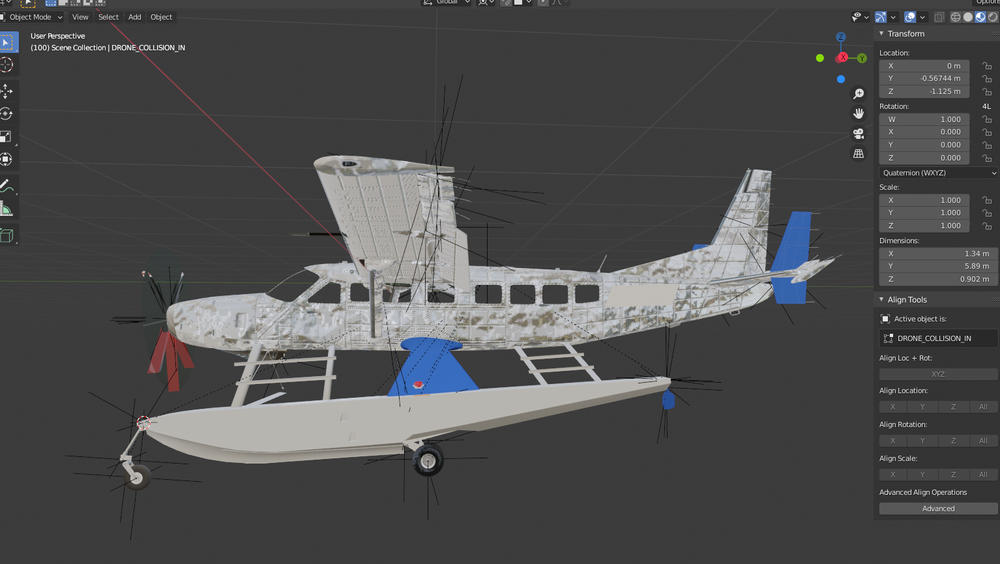
Task: Toggle camera view with camera icon
Action: (858, 133)
